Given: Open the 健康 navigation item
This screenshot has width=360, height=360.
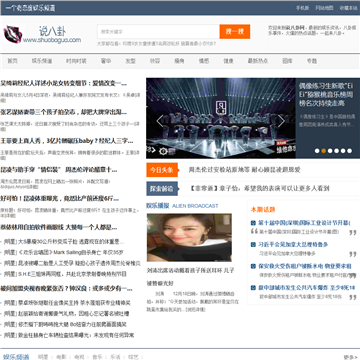Looking at the screenshot, I should (228, 61).
